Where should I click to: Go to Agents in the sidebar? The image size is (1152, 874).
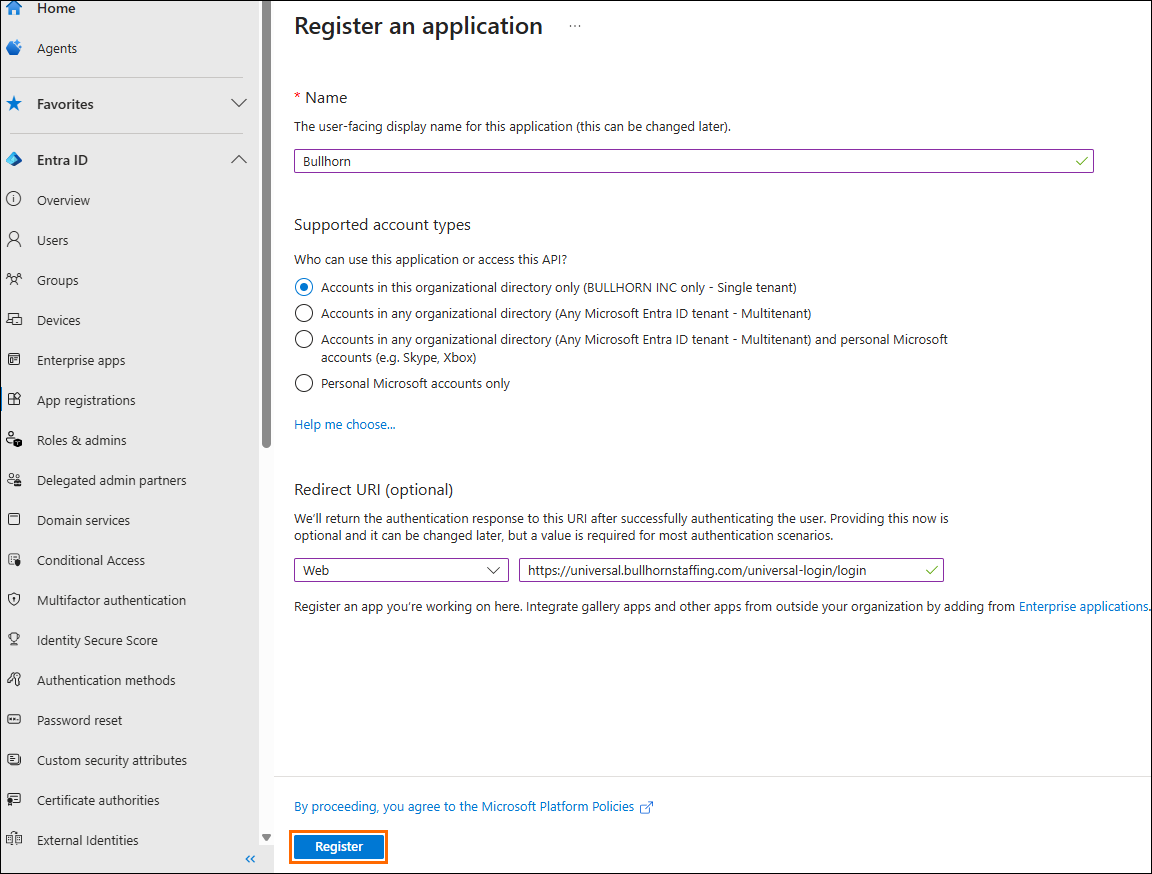tap(57, 48)
